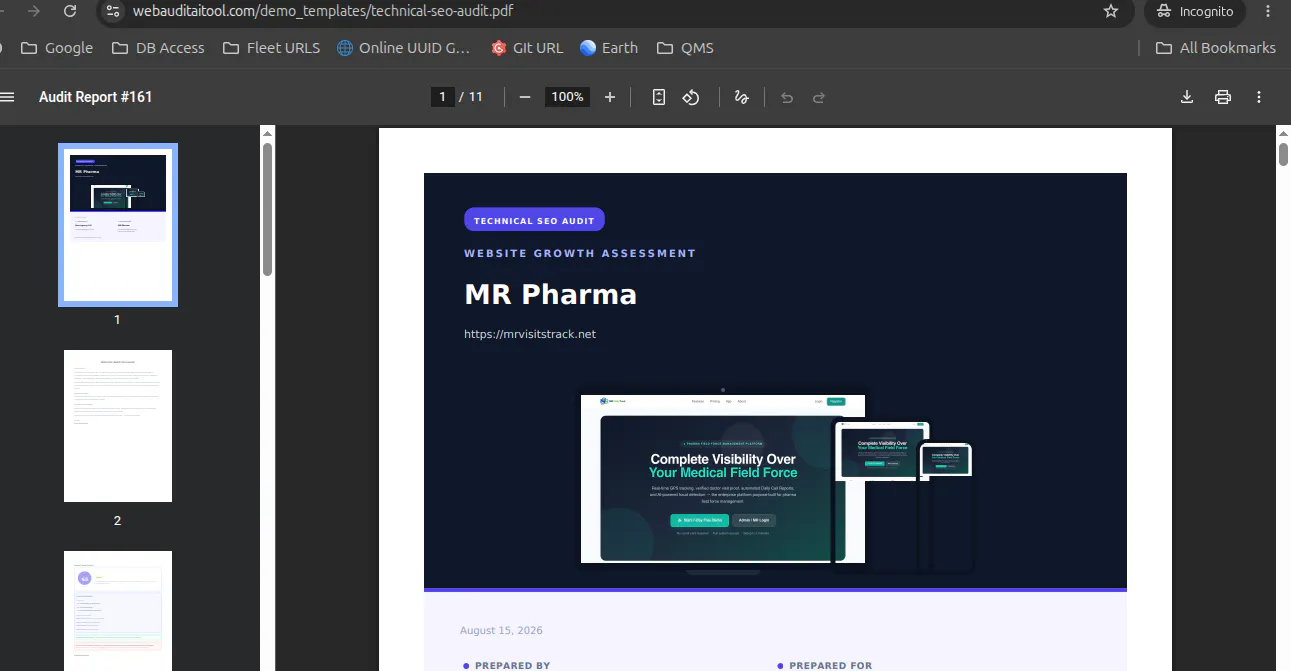The width and height of the screenshot is (1291, 671).
Task: Click the 100% zoom level field
Action: click(x=567, y=97)
